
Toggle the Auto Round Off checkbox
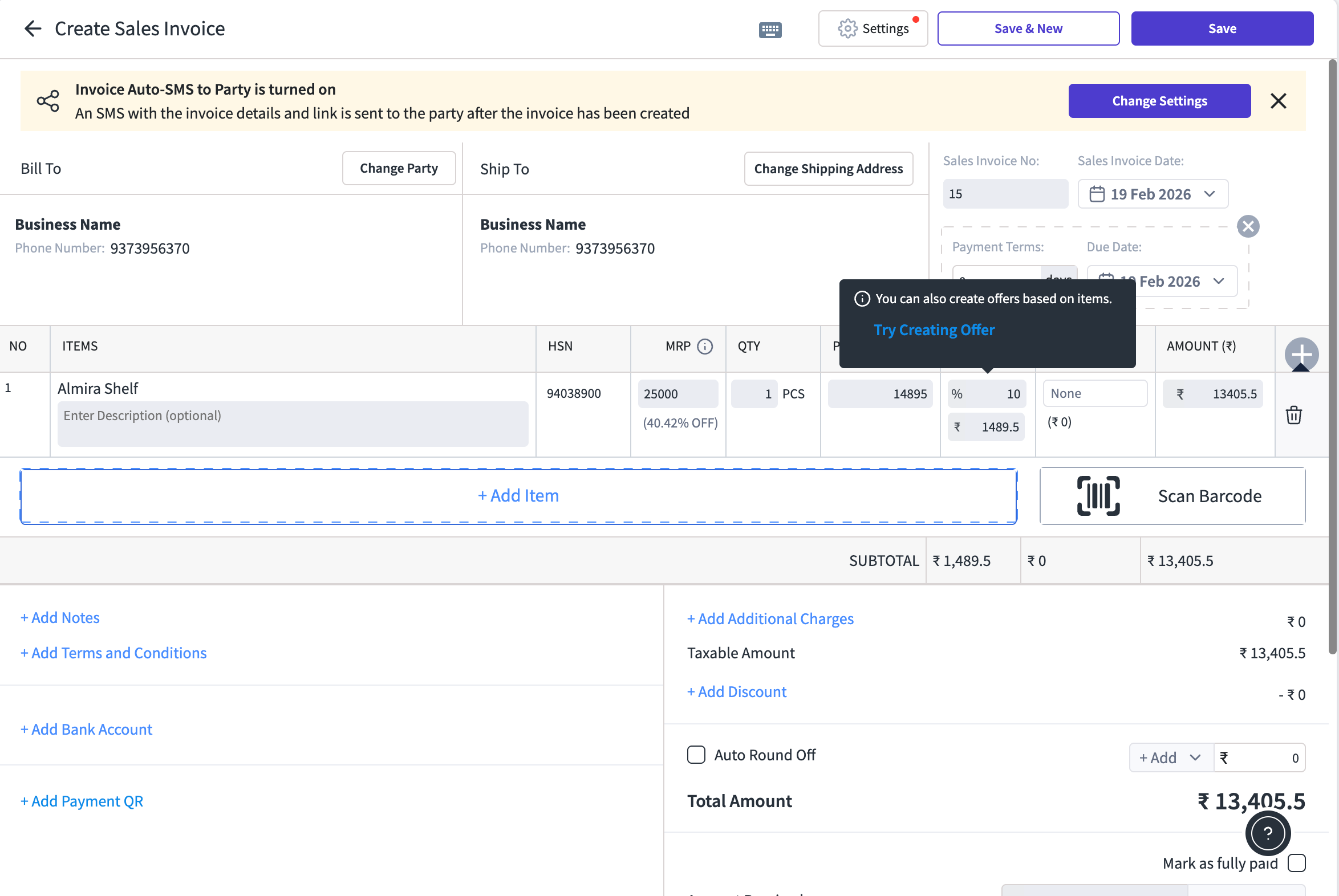click(696, 755)
